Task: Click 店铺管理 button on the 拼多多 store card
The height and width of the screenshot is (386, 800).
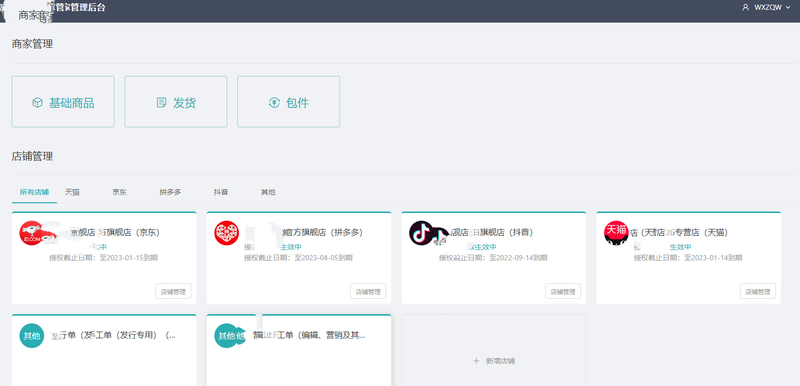Action: [x=368, y=292]
